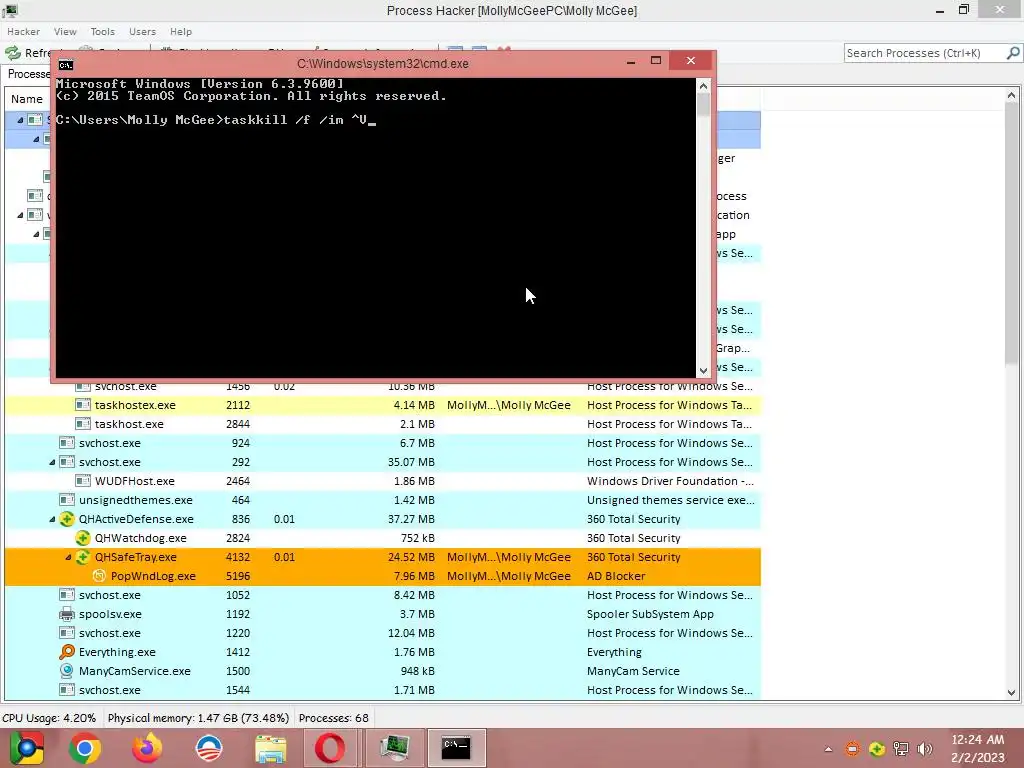Click the cmd.exe title bar icon

[x=66, y=65]
